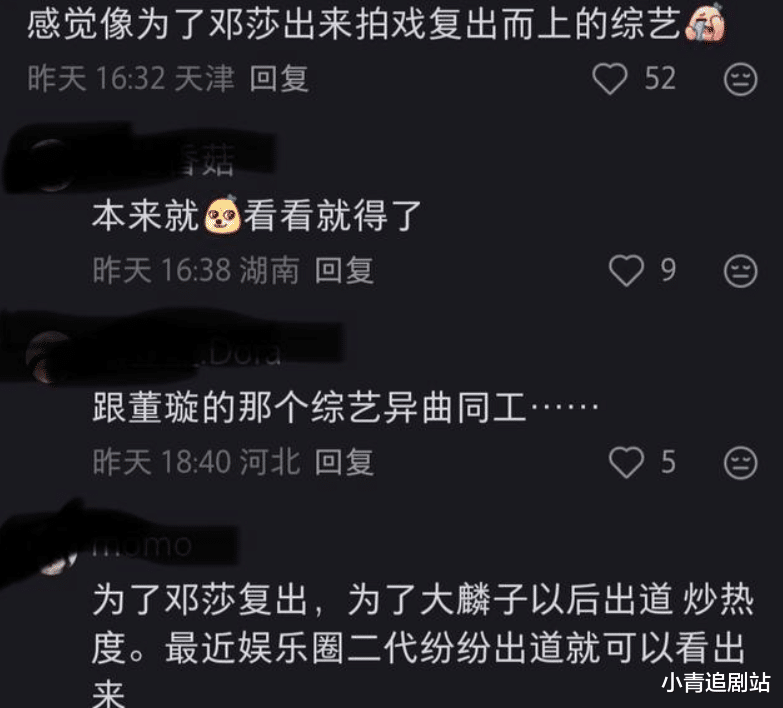Dislike the 河北 comment with 5 likes
Screen dimensions: 783x708
coord(741,462)
